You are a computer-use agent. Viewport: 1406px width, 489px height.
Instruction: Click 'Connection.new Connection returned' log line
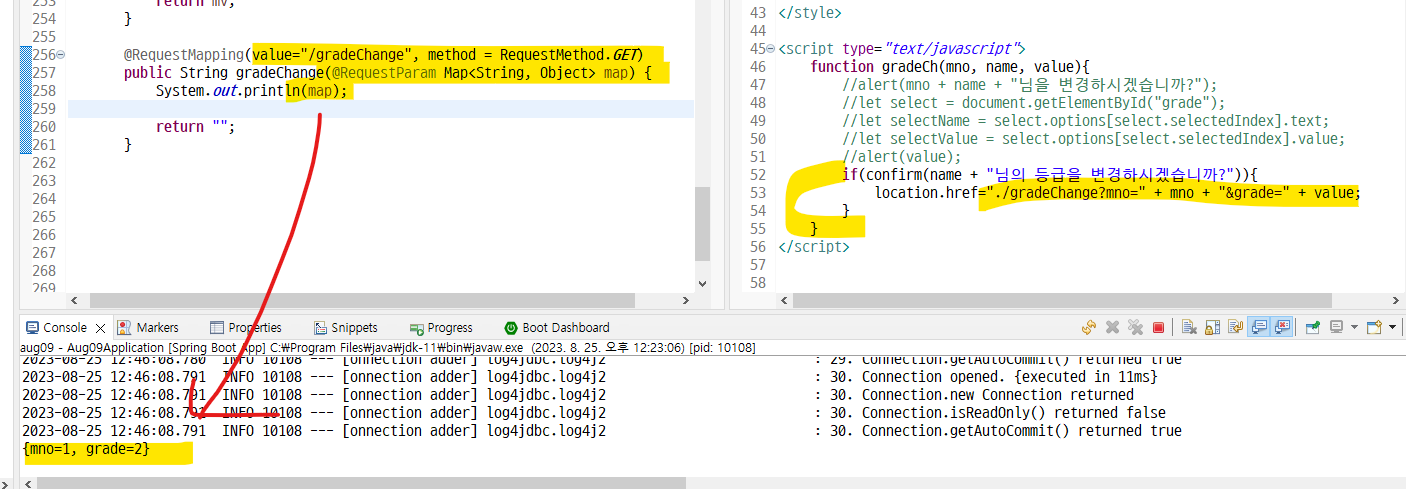pyautogui.click(x=998, y=395)
